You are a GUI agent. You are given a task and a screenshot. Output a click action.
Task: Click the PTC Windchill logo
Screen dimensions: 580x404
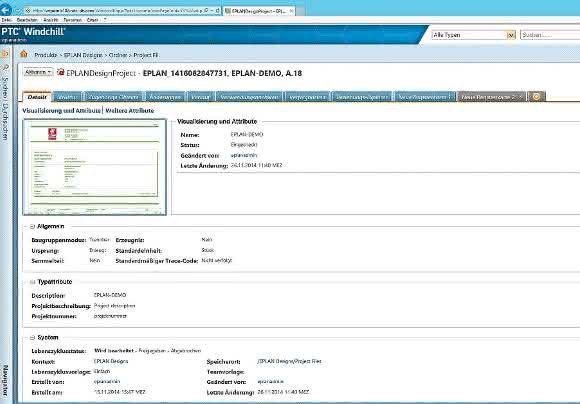coord(33,32)
